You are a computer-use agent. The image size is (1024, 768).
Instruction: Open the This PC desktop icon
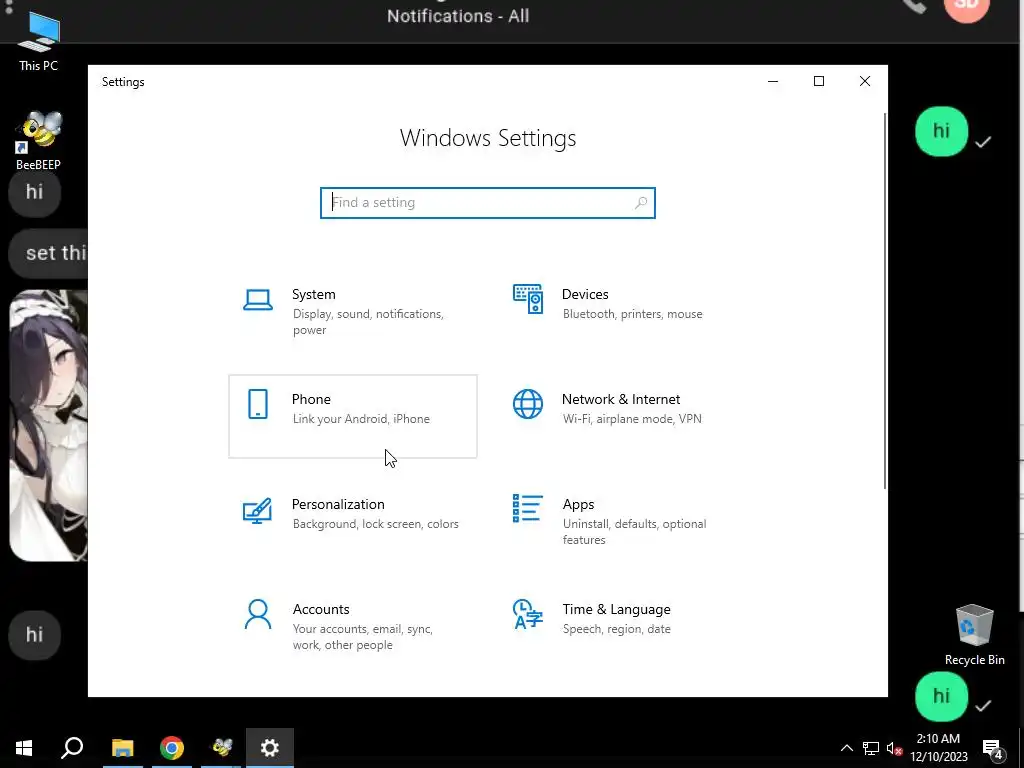click(39, 41)
